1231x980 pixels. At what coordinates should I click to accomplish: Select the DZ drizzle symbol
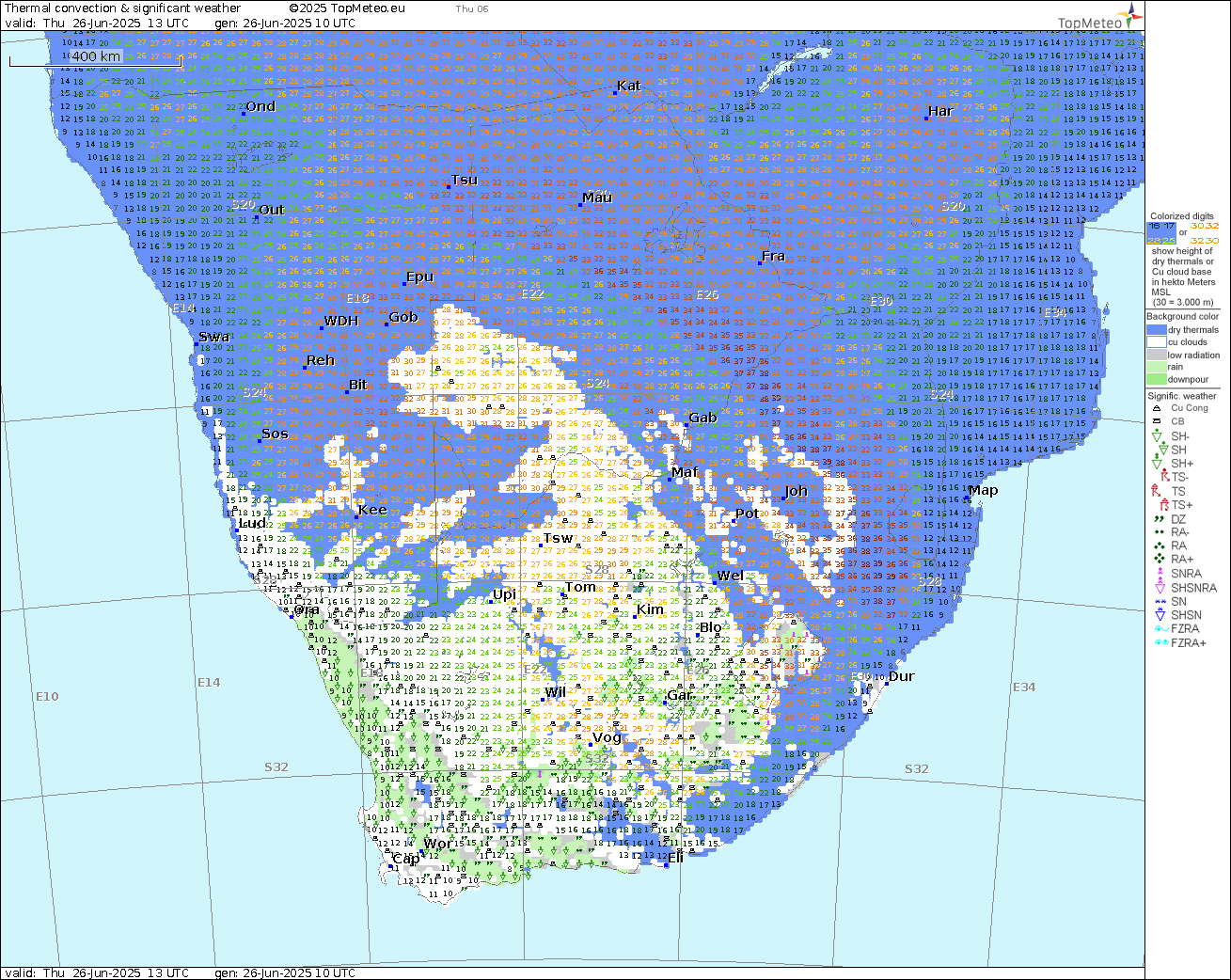click(x=1158, y=519)
